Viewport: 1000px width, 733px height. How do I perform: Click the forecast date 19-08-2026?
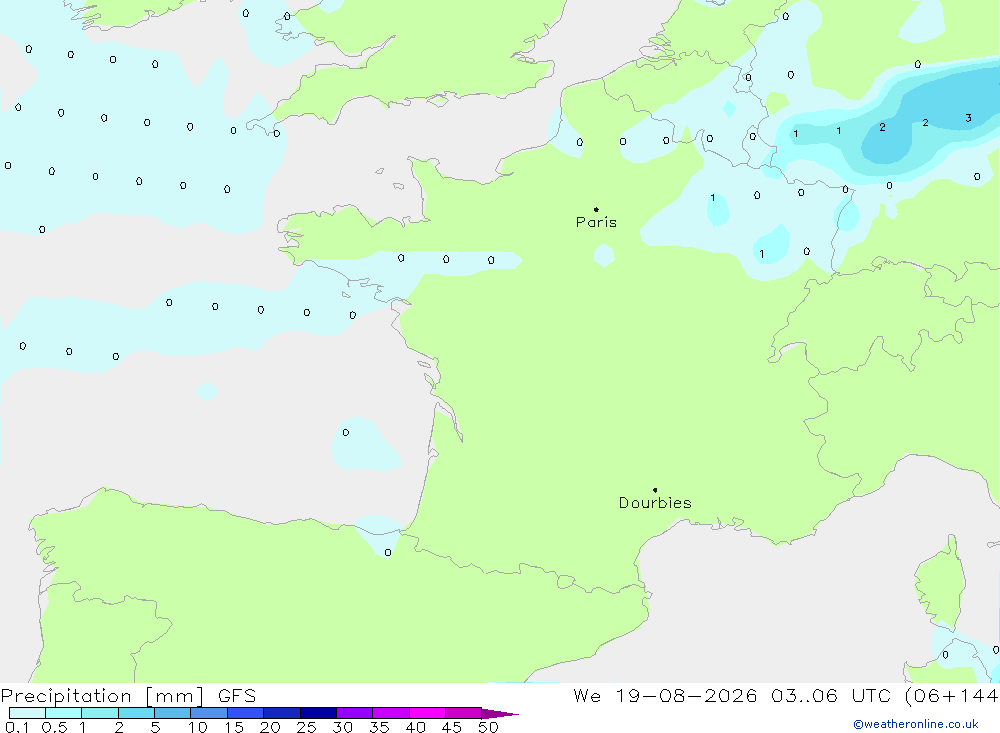686,696
